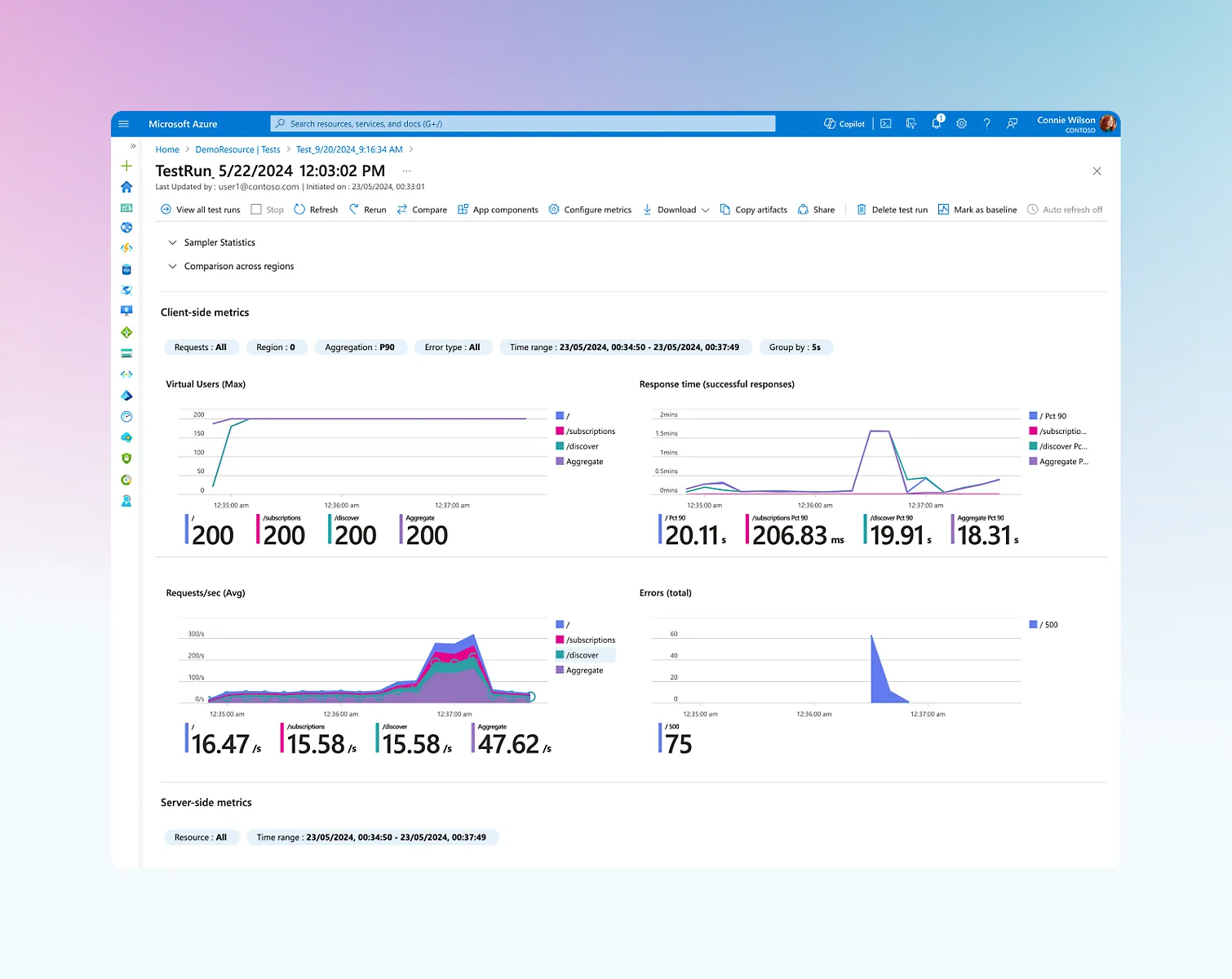
Task: Toggle the /discover series in Requests/sec legend
Action: [583, 655]
